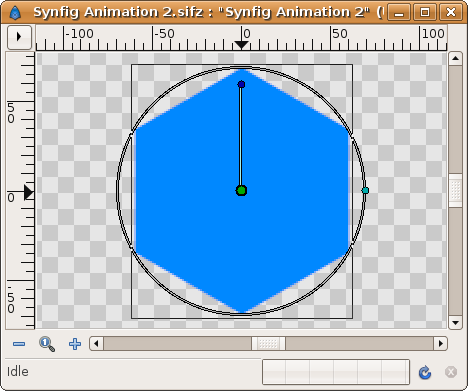
Task: Click the horizontal scrollbar right arrow
Action: [x=441, y=343]
